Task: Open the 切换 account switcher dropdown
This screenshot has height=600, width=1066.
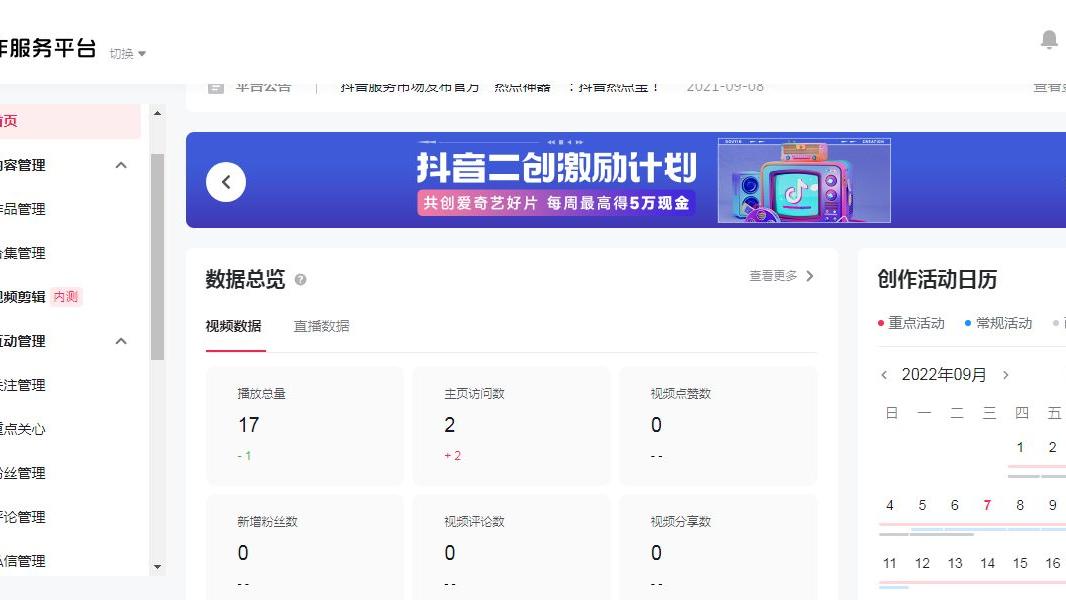Action: 125,54
